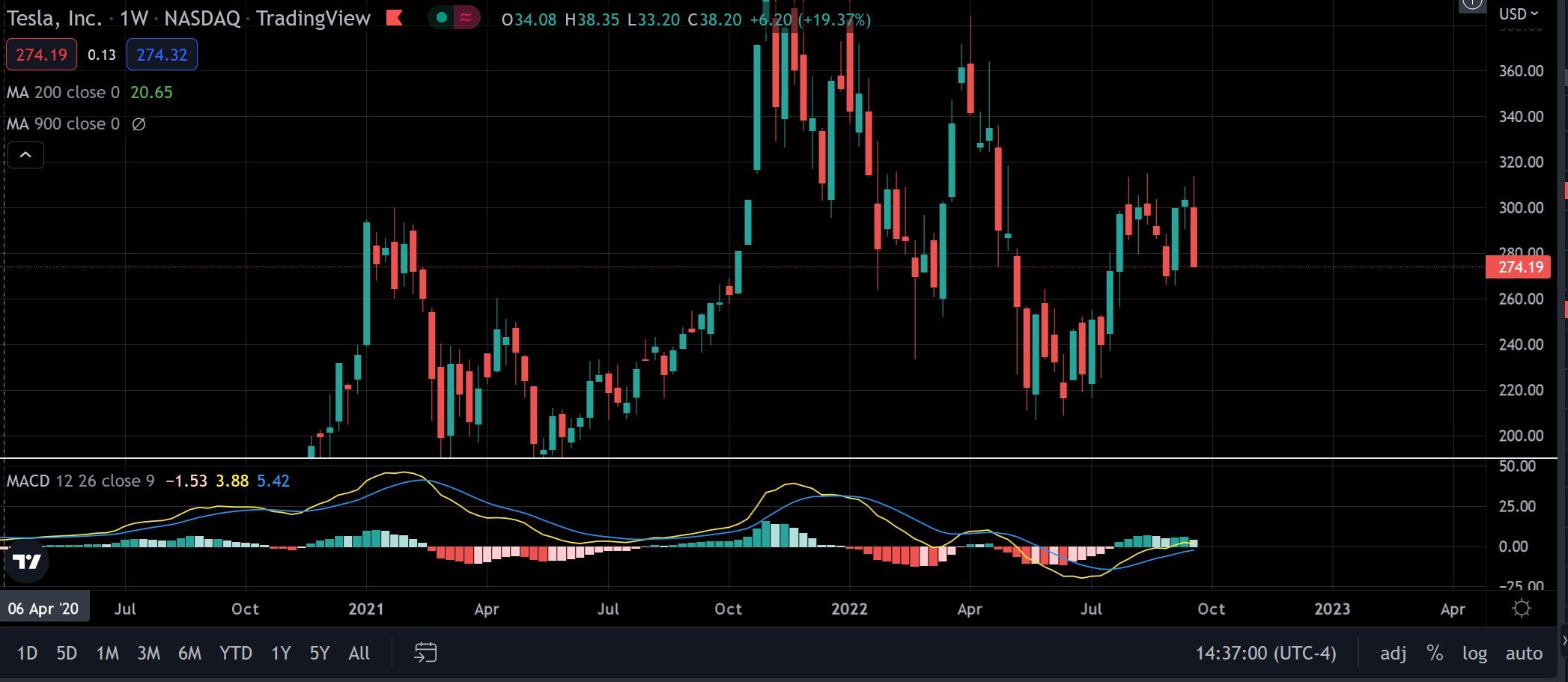The image size is (1568, 682).
Task: Click the spread value 0.13
Action: (x=102, y=55)
